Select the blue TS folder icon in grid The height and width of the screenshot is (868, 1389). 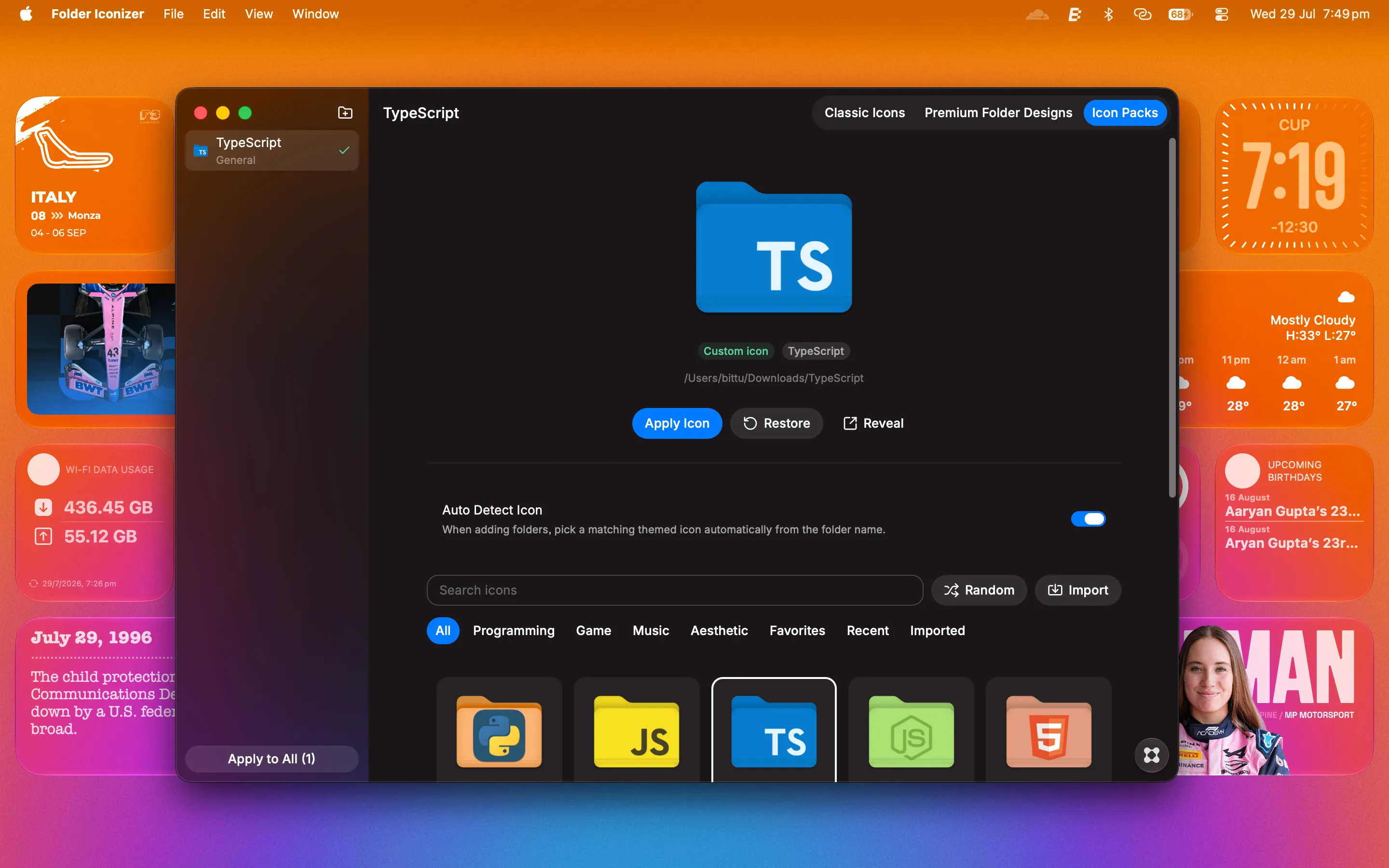click(774, 731)
